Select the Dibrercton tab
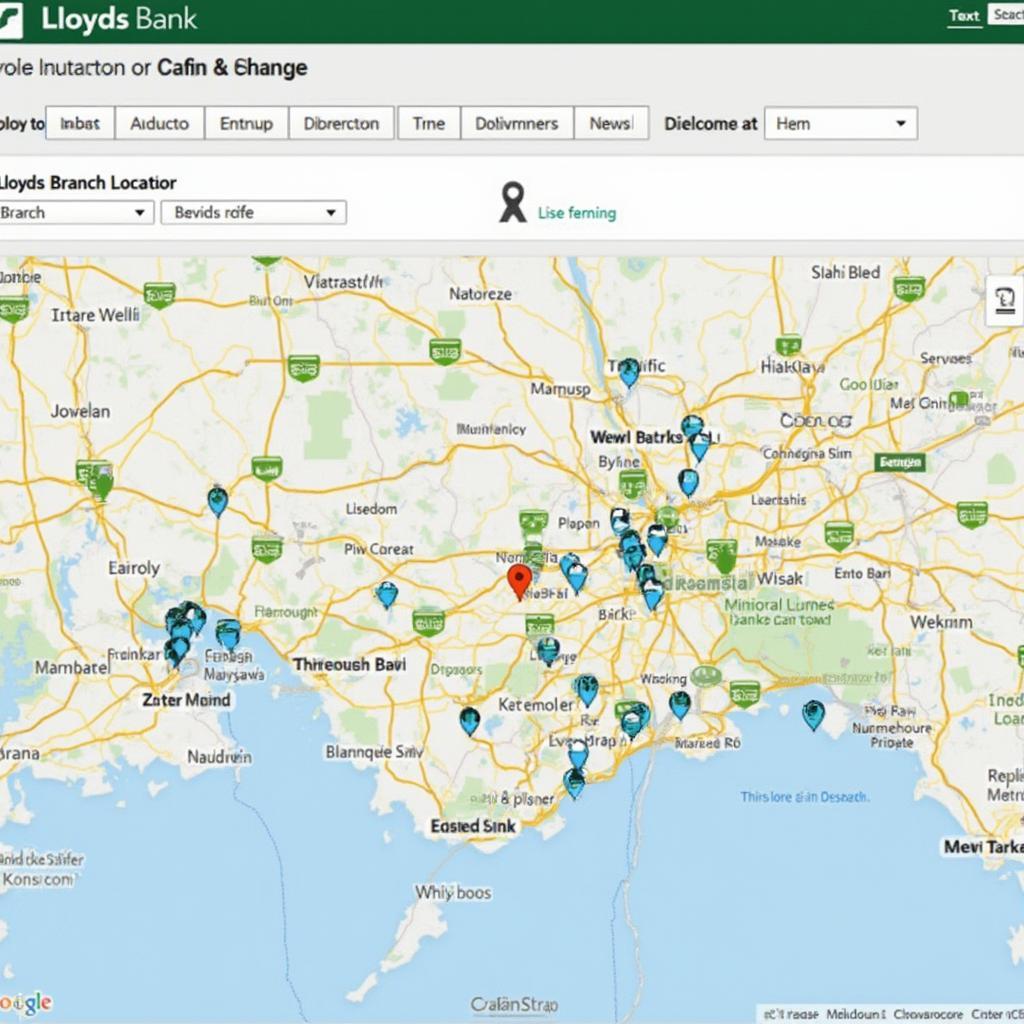 [341, 123]
